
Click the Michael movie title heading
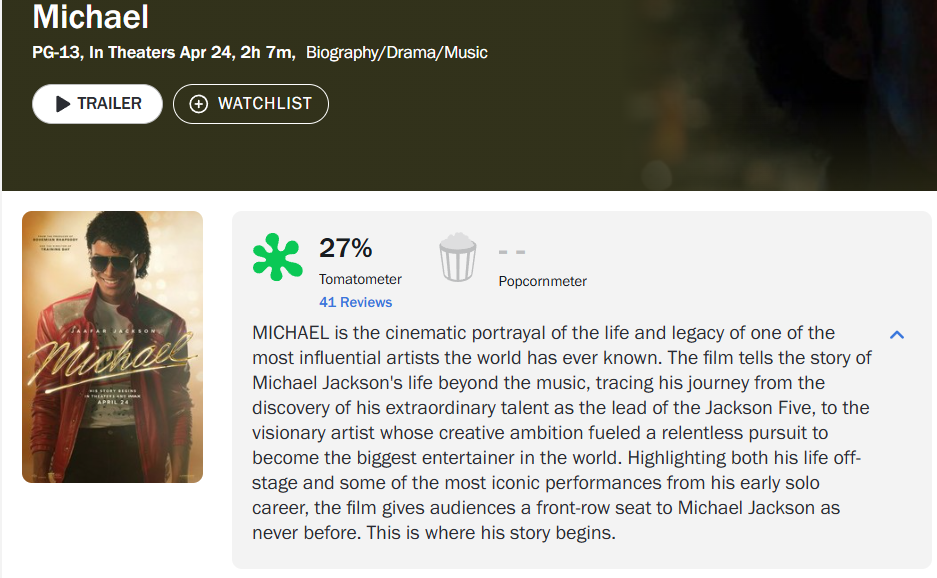[x=90, y=17]
